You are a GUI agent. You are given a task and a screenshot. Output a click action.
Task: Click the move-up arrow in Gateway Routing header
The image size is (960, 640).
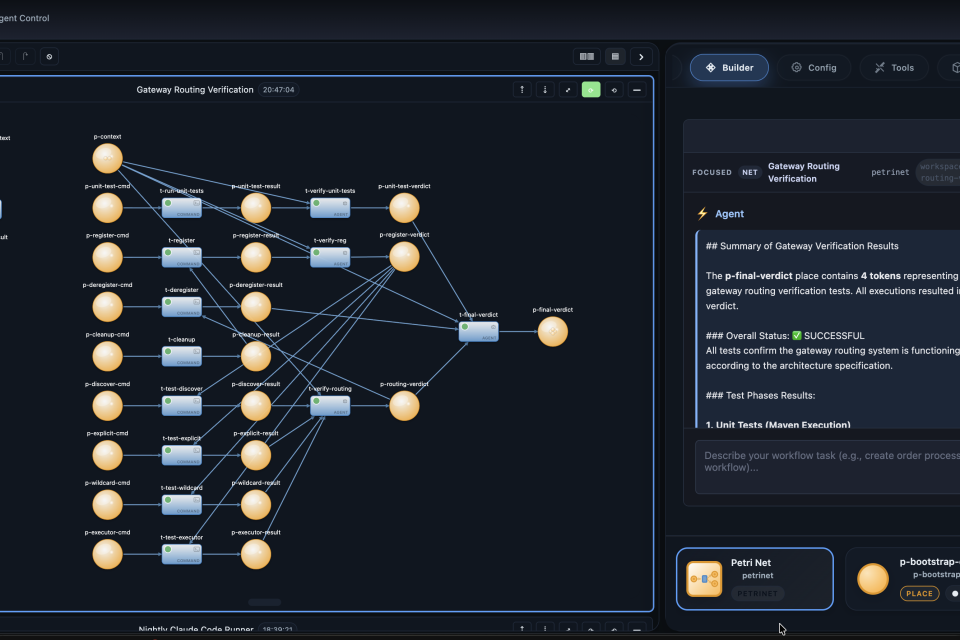pyautogui.click(x=522, y=90)
